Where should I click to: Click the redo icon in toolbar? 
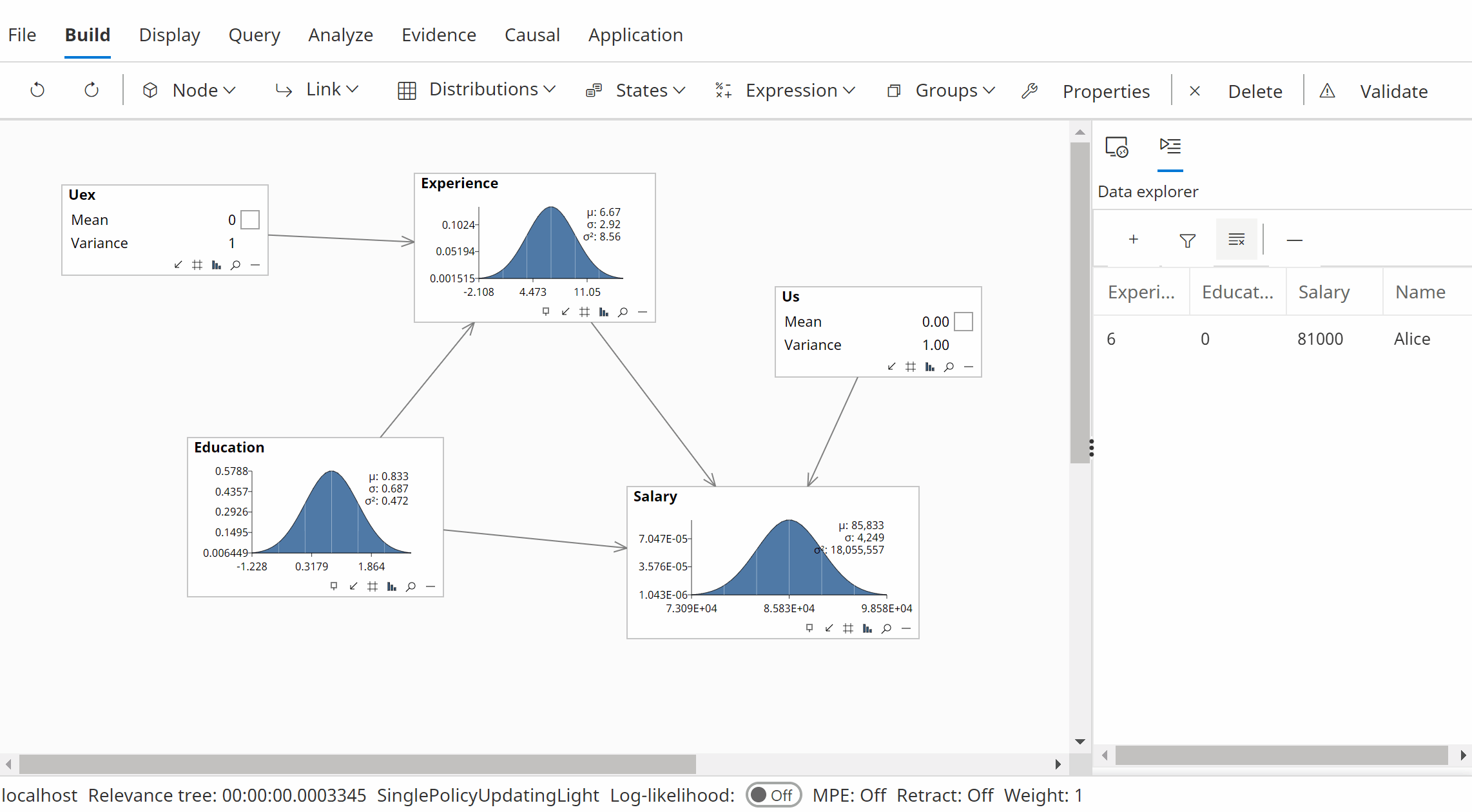[x=92, y=90]
